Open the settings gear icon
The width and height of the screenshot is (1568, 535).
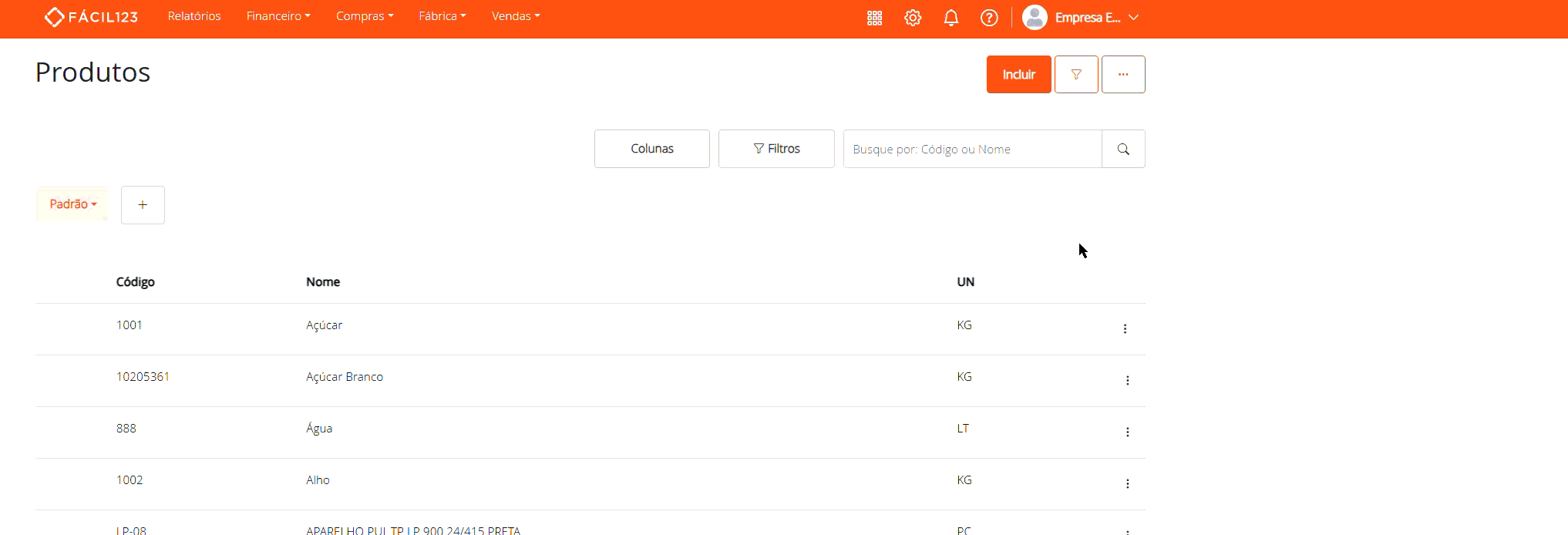(913, 18)
